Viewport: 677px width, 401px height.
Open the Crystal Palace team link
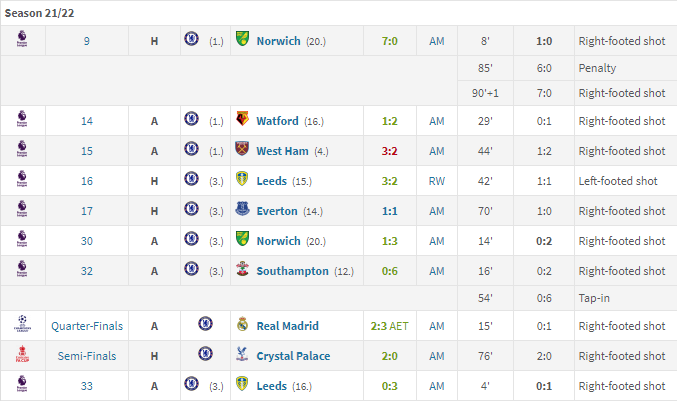(293, 356)
